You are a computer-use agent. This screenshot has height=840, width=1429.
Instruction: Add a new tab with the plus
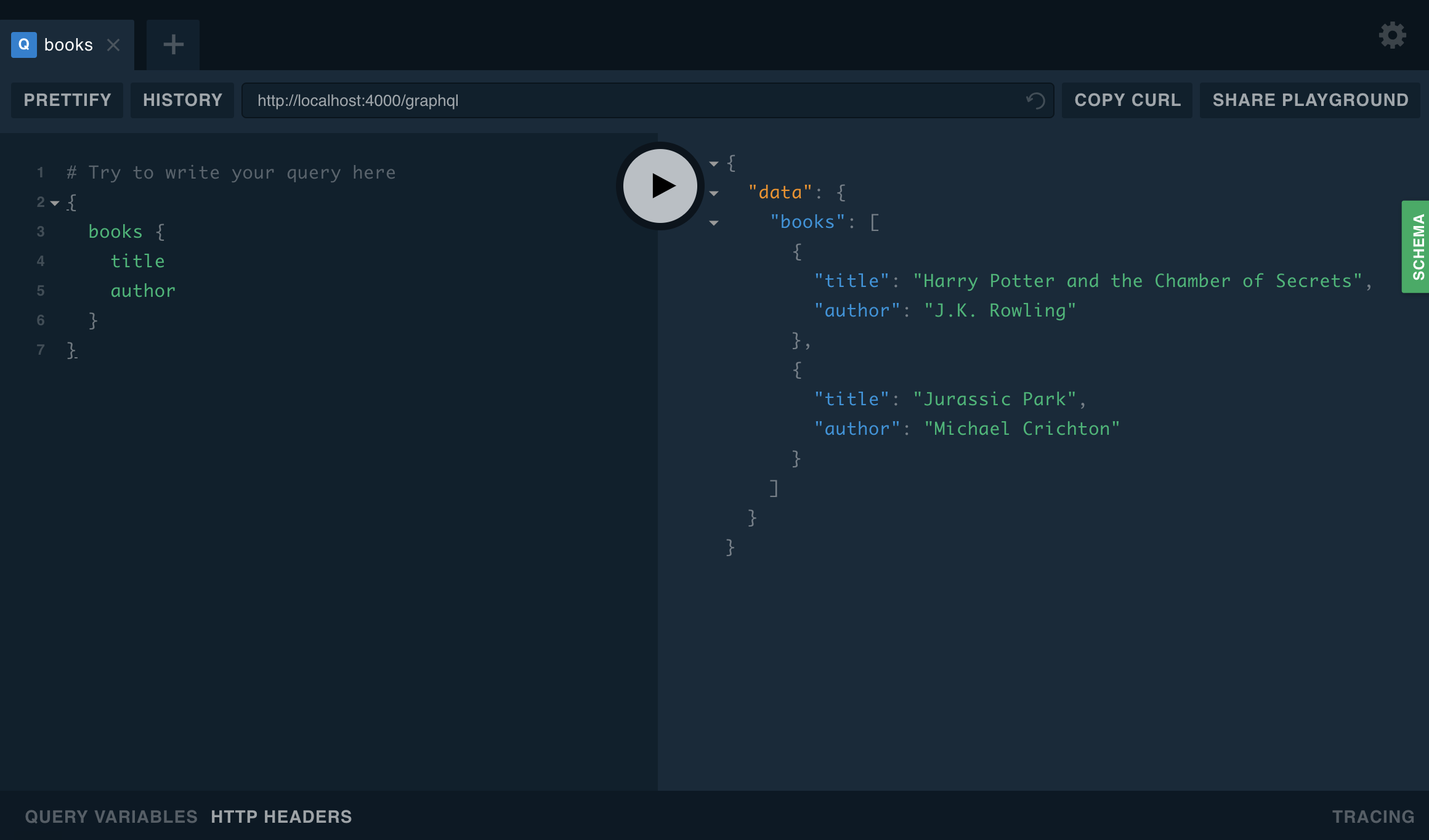click(173, 44)
